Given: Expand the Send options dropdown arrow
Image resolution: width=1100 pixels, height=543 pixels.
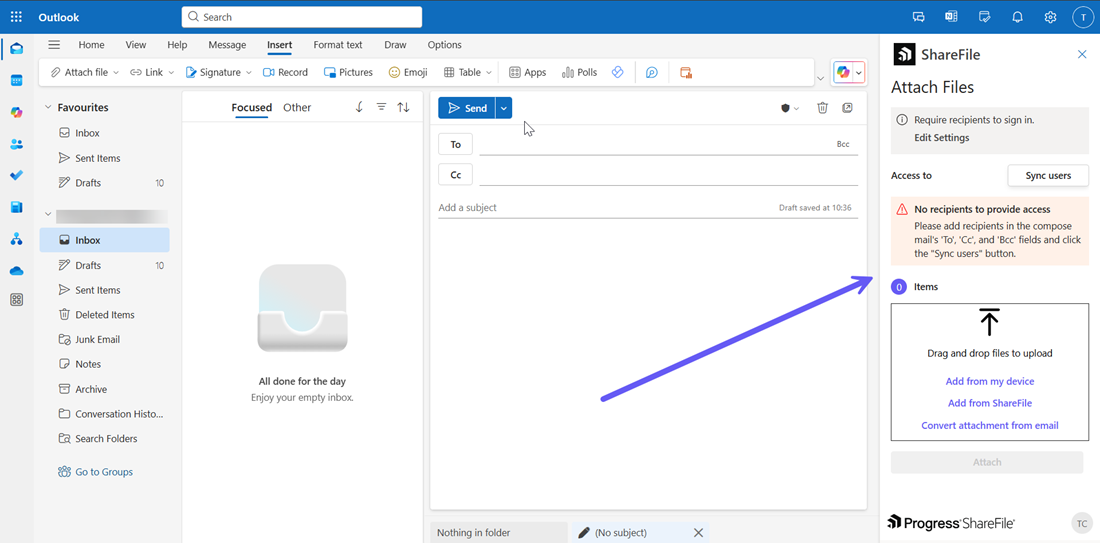Looking at the screenshot, I should tap(504, 108).
